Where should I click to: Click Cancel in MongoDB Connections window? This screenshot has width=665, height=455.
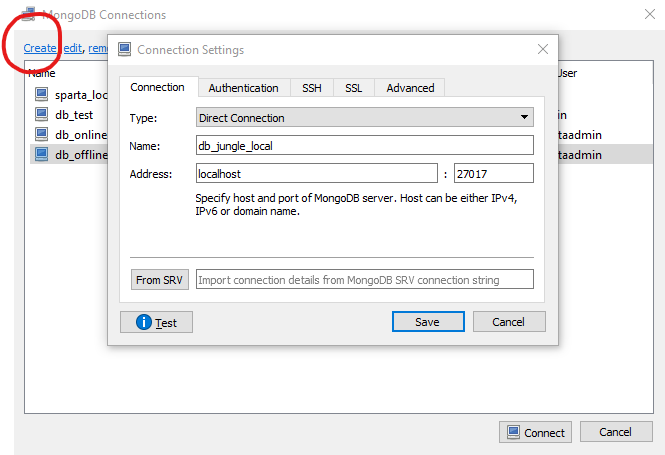pos(616,432)
